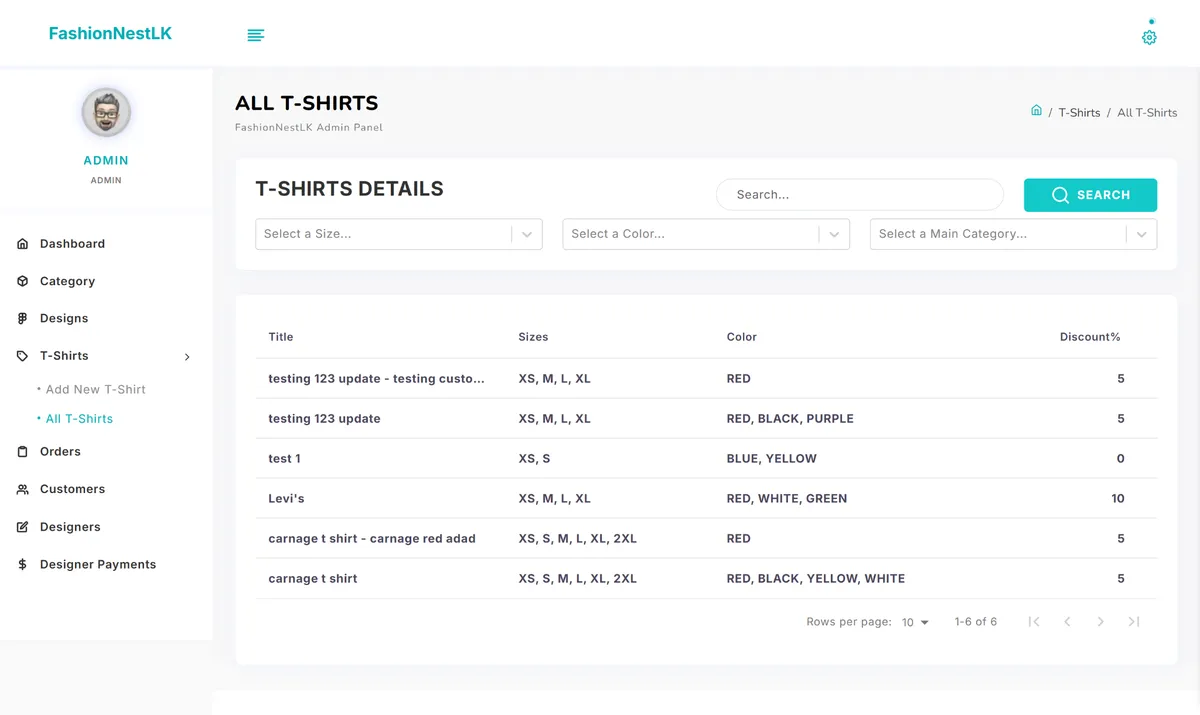Open the Select a Size dropdown
This screenshot has width=1200, height=715.
(x=398, y=233)
